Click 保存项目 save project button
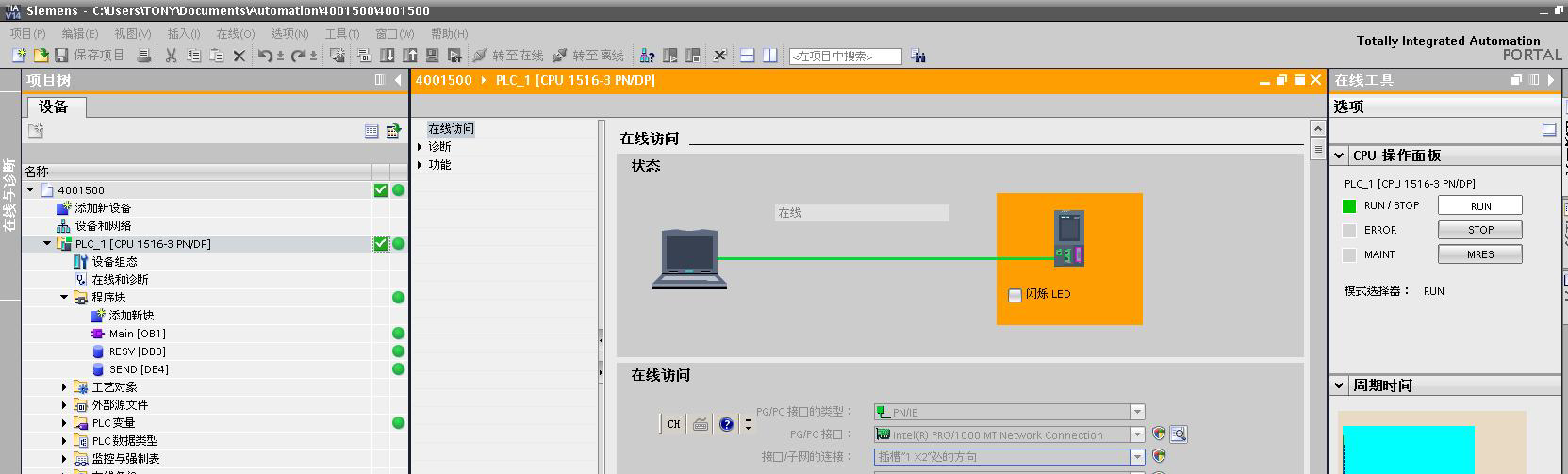 point(90,56)
